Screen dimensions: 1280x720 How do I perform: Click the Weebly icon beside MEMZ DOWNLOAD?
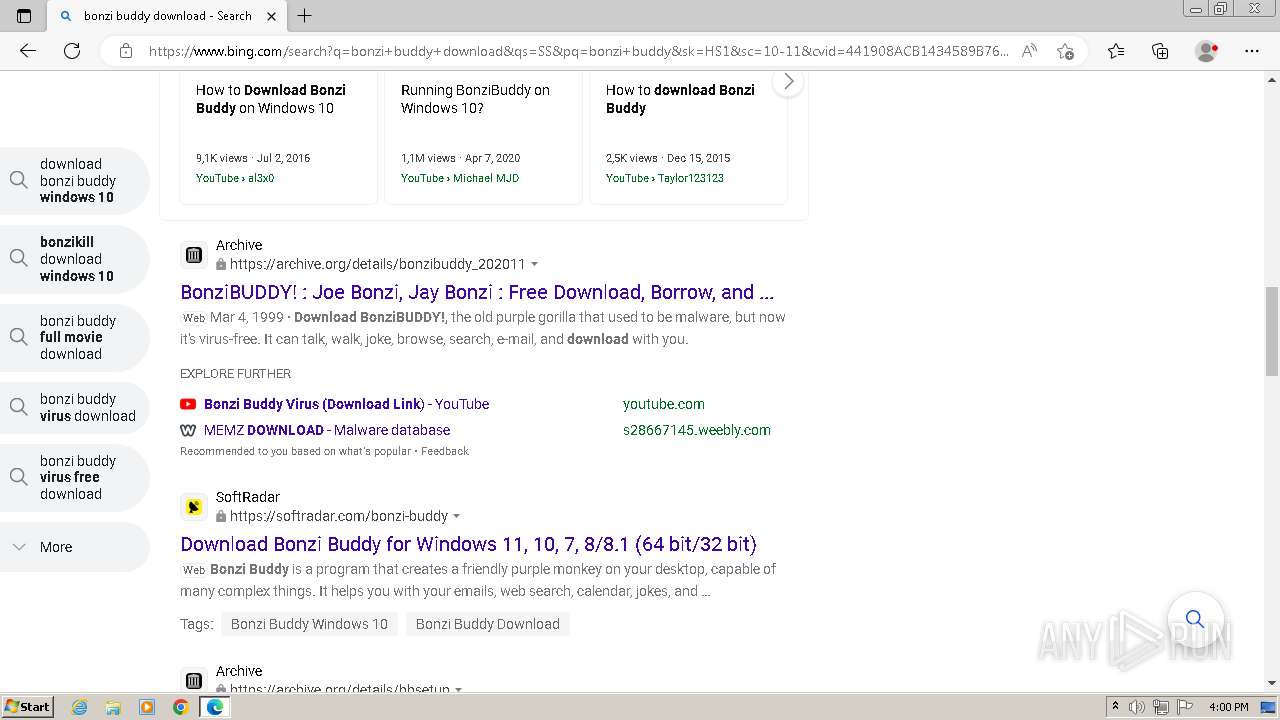click(188, 430)
